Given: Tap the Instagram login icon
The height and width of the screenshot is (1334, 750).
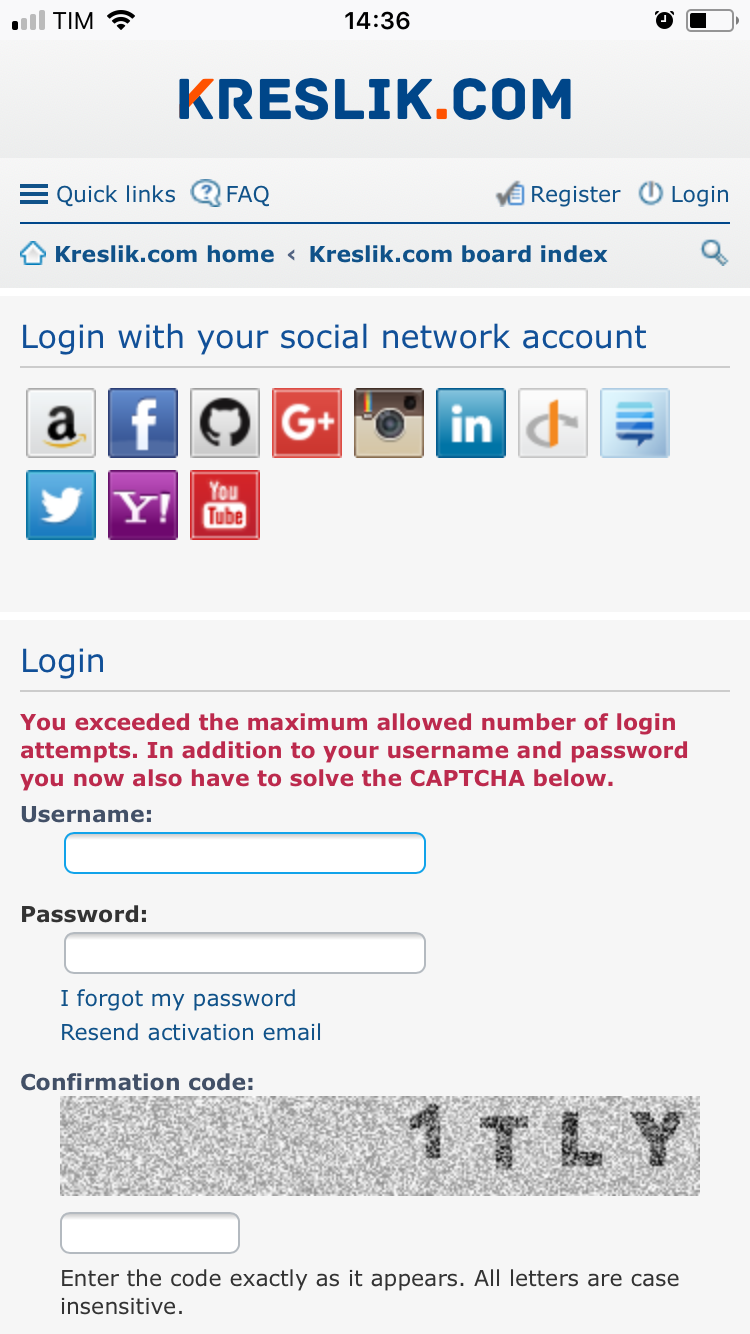Looking at the screenshot, I should pyautogui.click(x=389, y=423).
